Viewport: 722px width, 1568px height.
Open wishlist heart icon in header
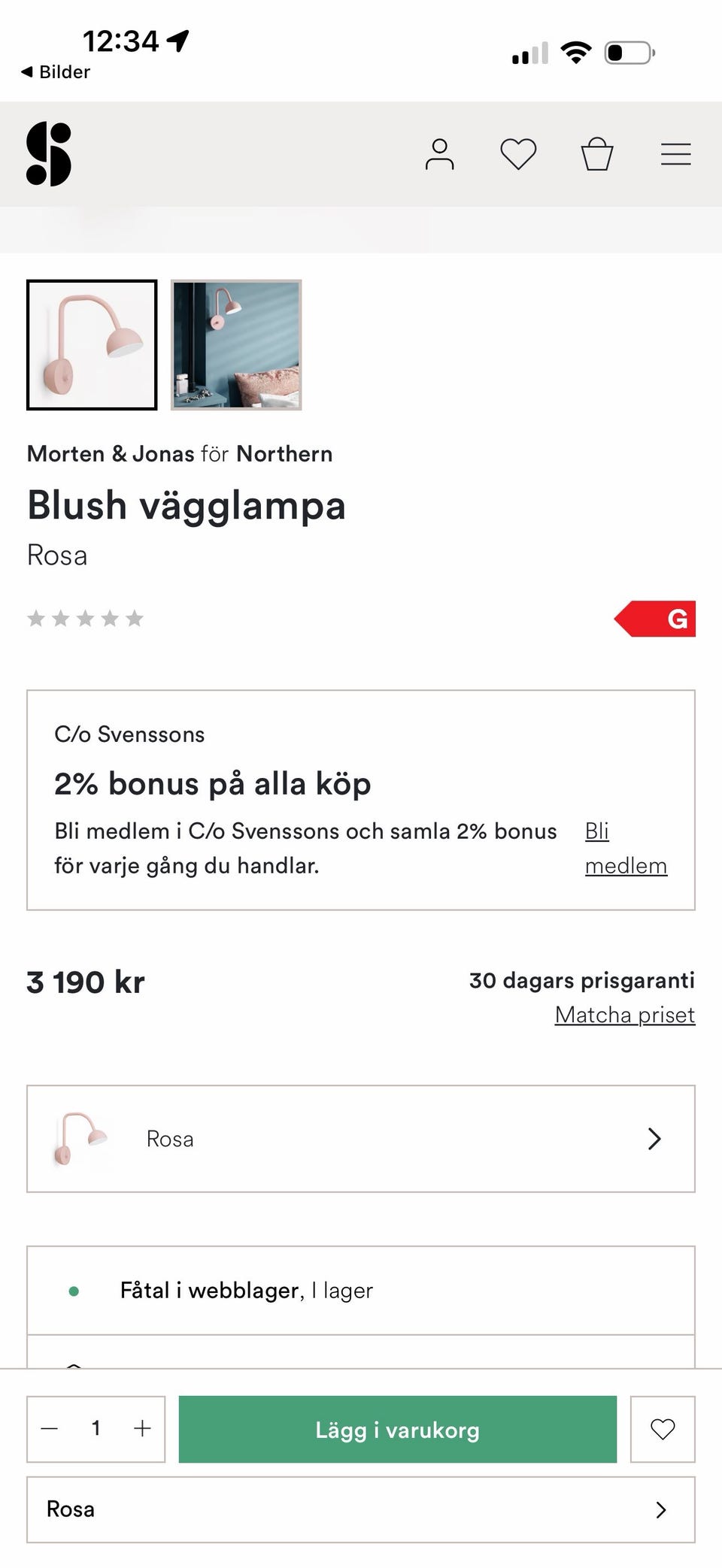click(518, 154)
